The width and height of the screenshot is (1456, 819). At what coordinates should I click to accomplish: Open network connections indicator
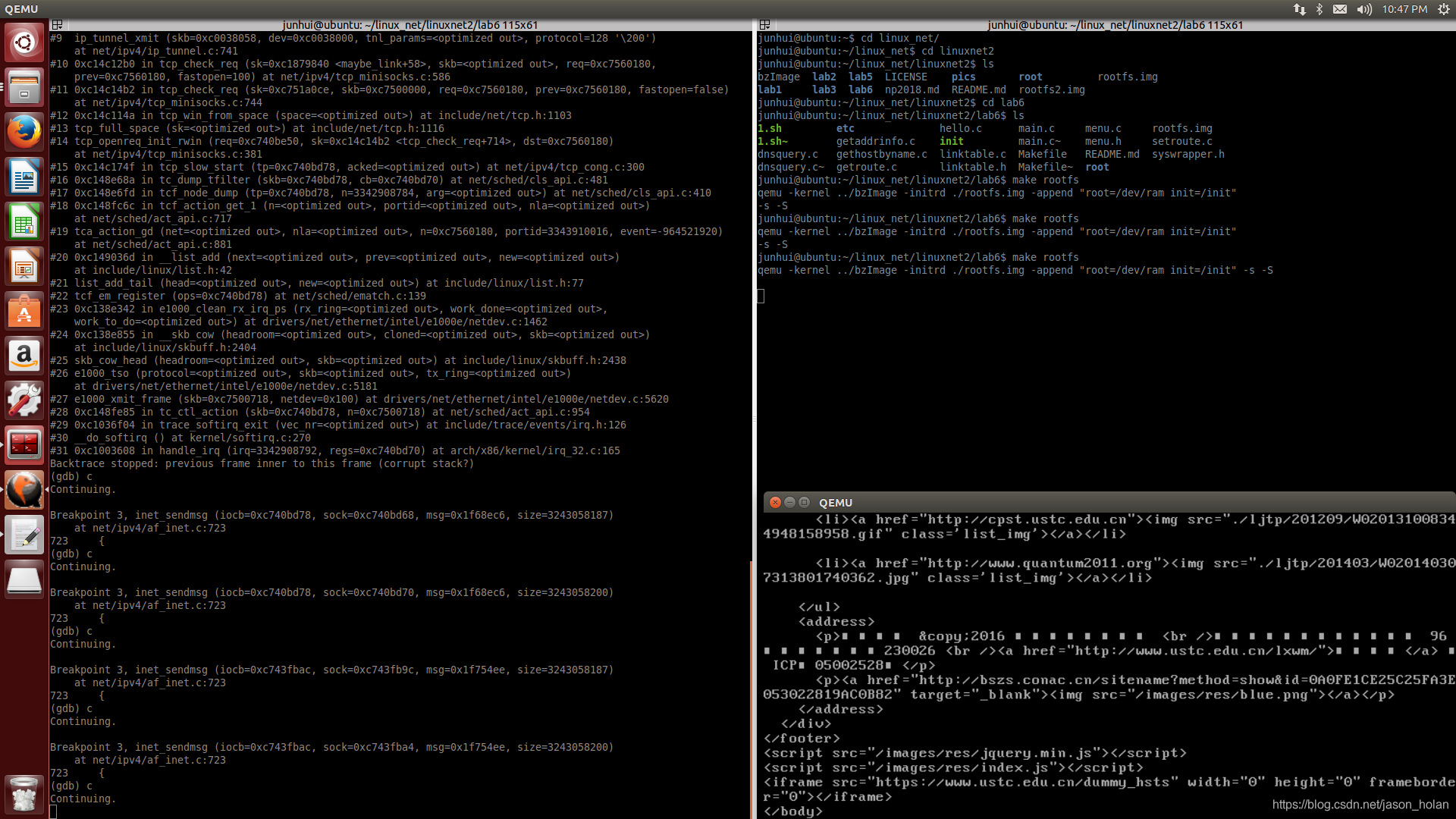1299,9
